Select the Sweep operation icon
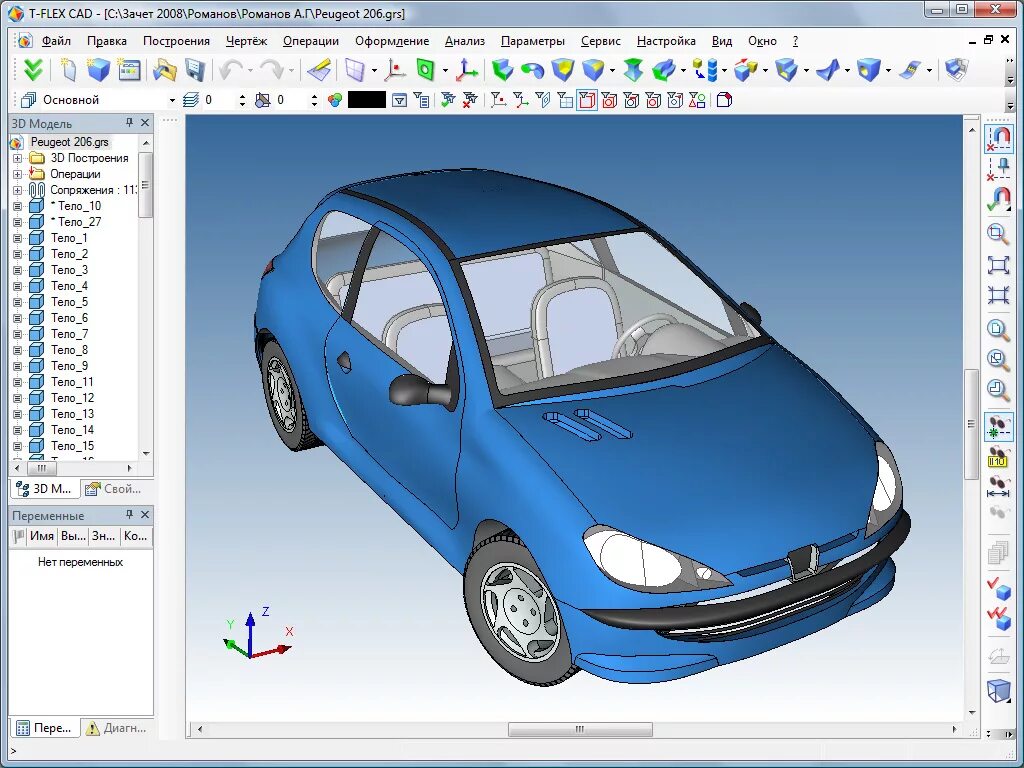This screenshot has width=1024, height=768. (664, 69)
